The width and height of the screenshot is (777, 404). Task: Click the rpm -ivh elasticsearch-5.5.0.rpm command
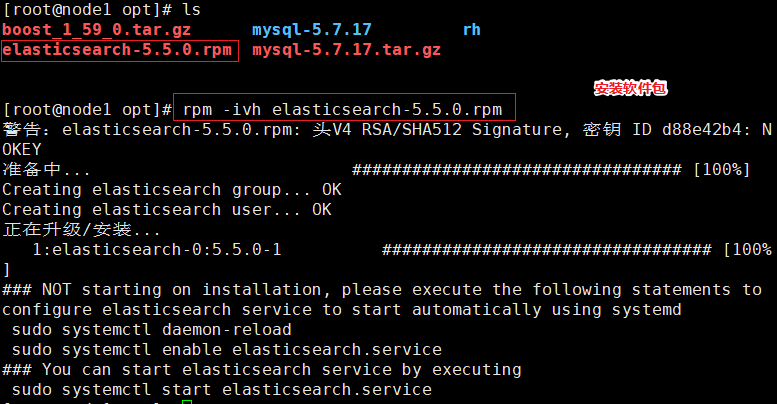point(342,110)
